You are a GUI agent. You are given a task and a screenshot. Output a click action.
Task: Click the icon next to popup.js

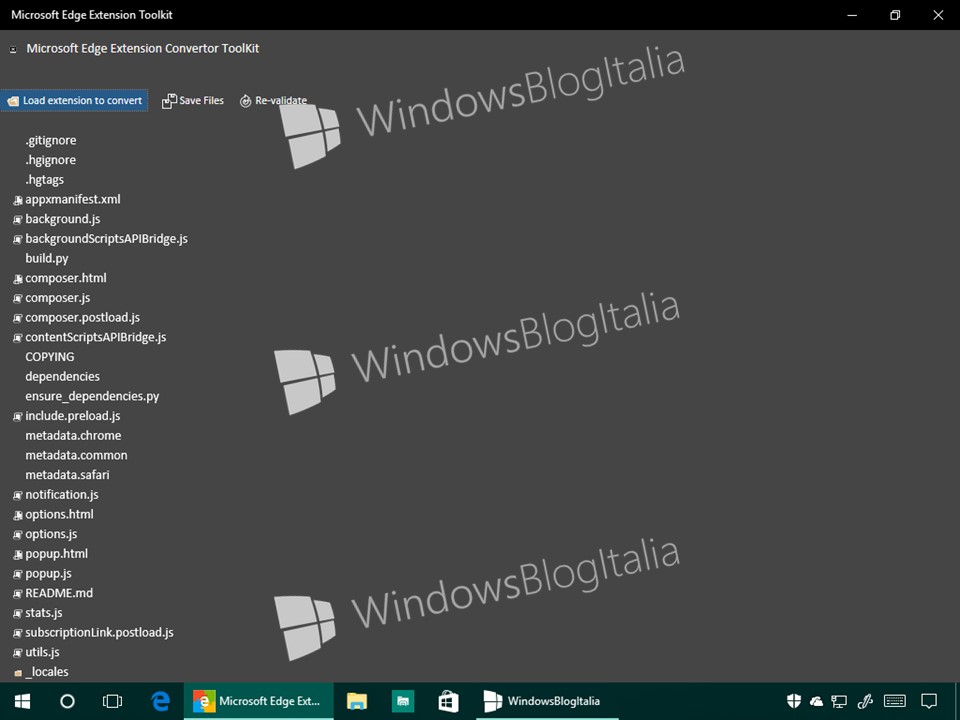[x=18, y=574]
